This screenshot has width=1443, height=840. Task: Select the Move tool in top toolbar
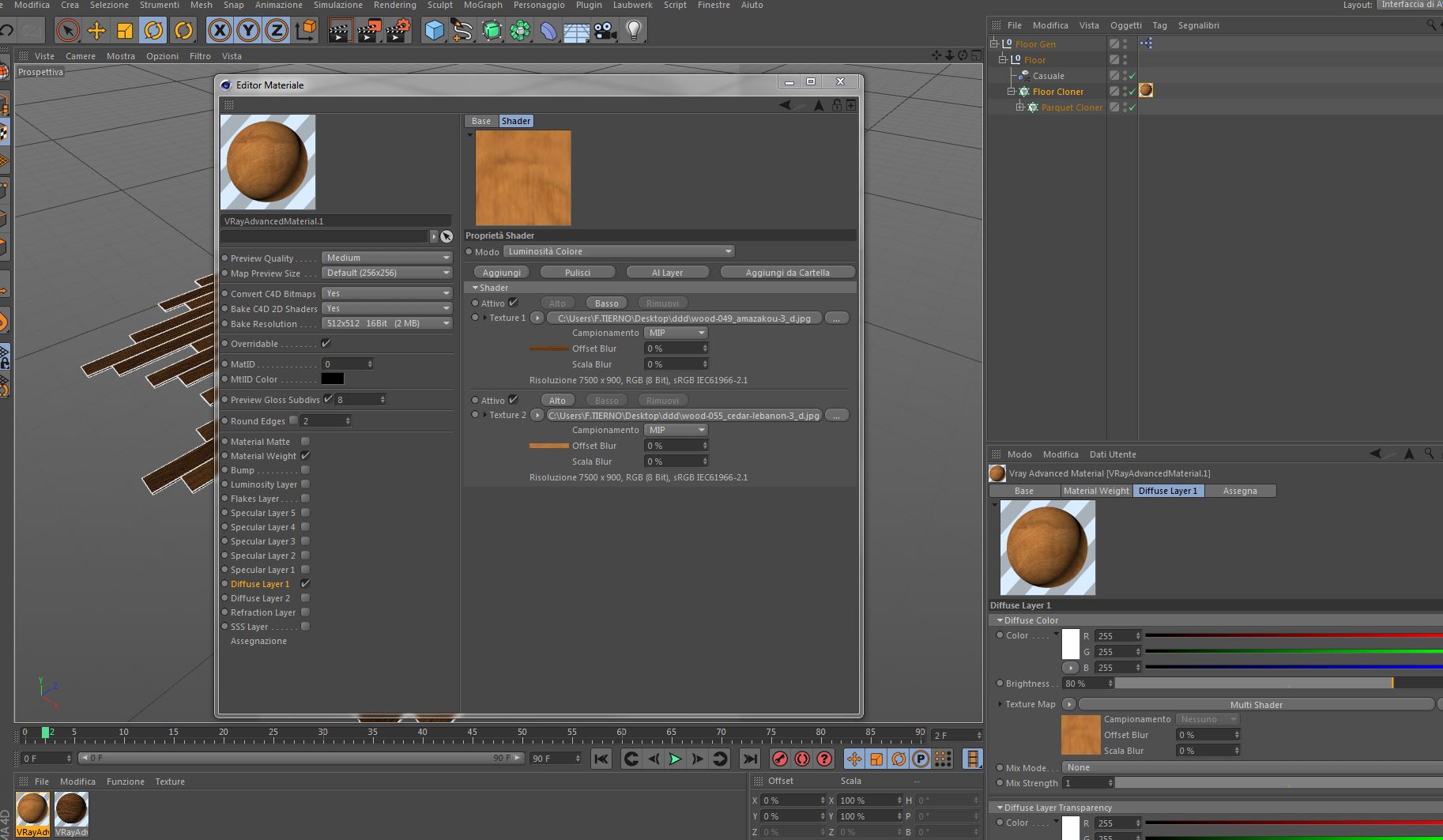coord(96,31)
